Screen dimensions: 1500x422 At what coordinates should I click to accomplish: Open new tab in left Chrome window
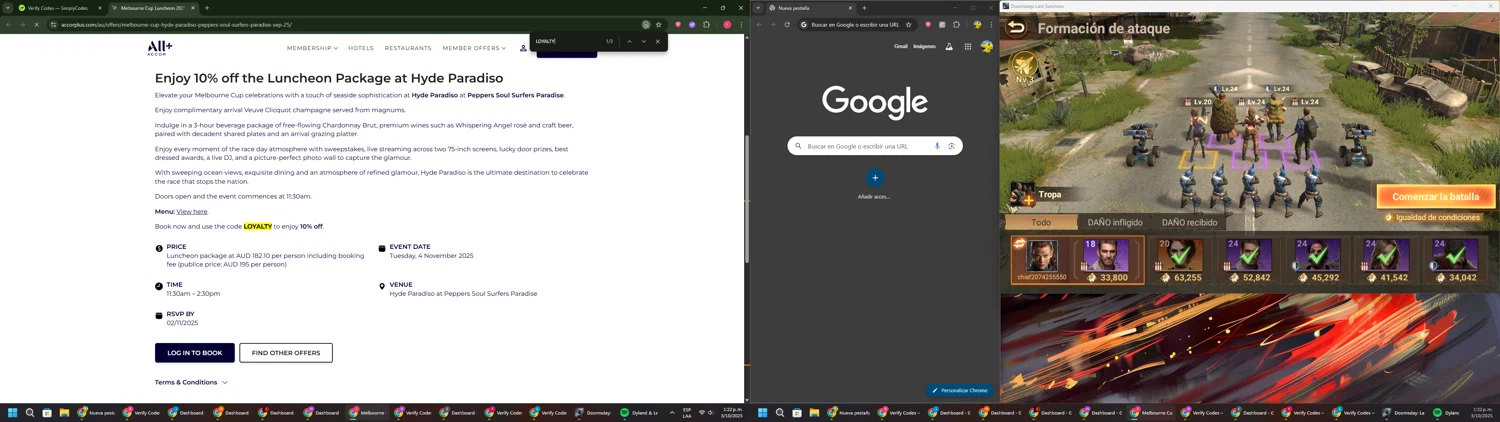207,8
